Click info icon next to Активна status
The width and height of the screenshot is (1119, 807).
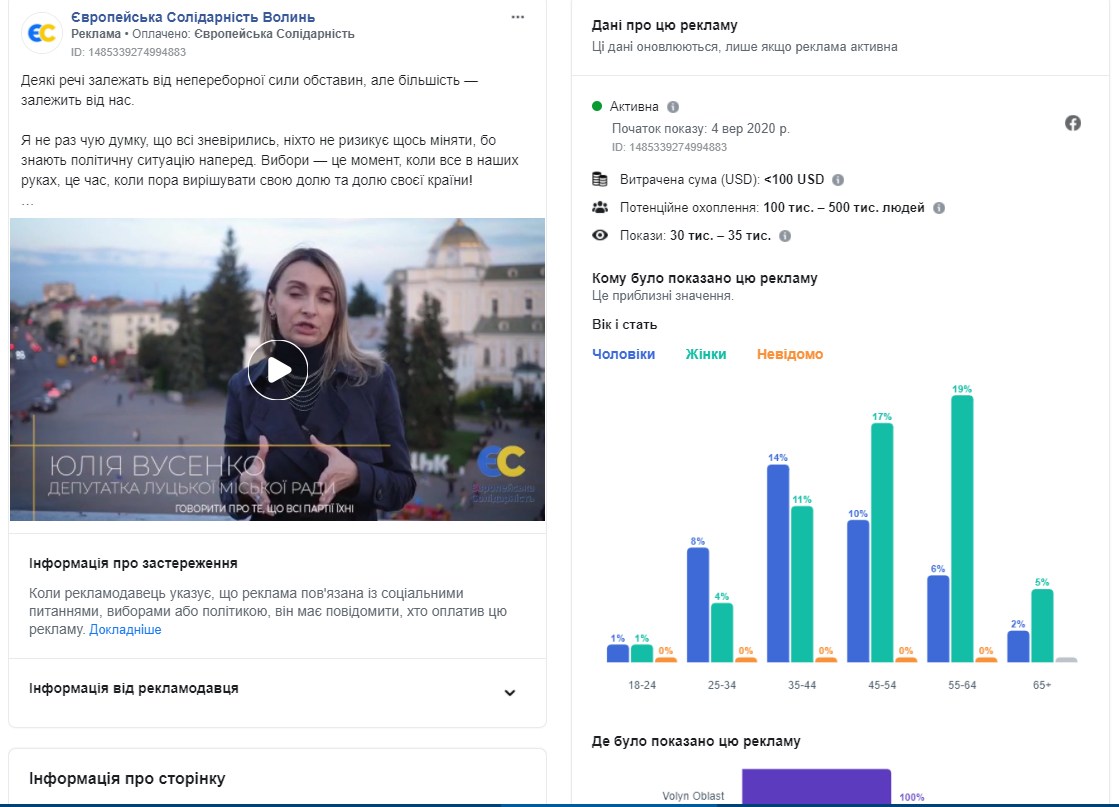point(673,107)
